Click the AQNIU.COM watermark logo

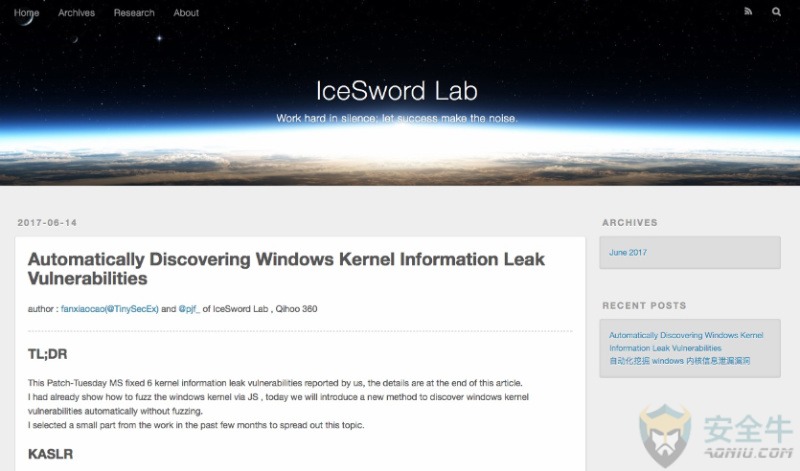tap(715, 435)
